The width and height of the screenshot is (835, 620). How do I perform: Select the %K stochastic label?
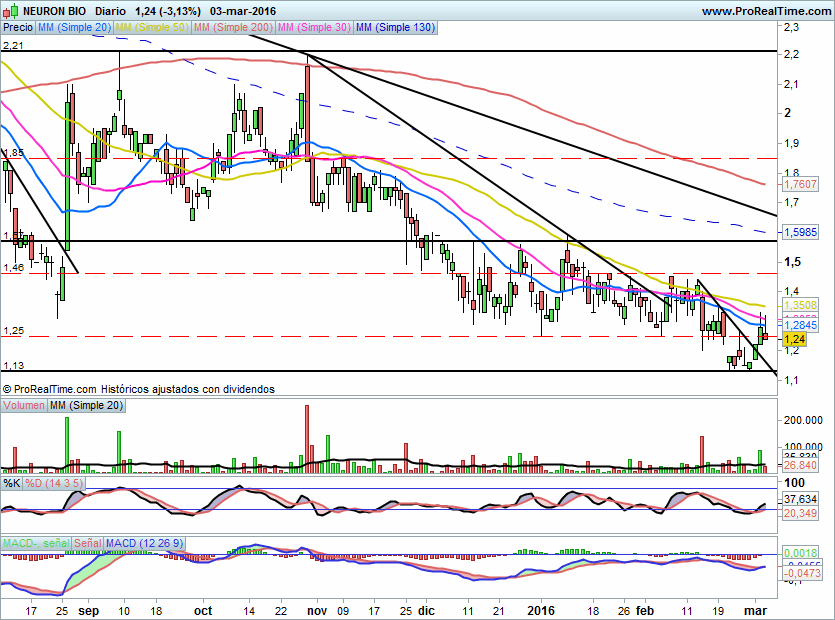pos(12,483)
